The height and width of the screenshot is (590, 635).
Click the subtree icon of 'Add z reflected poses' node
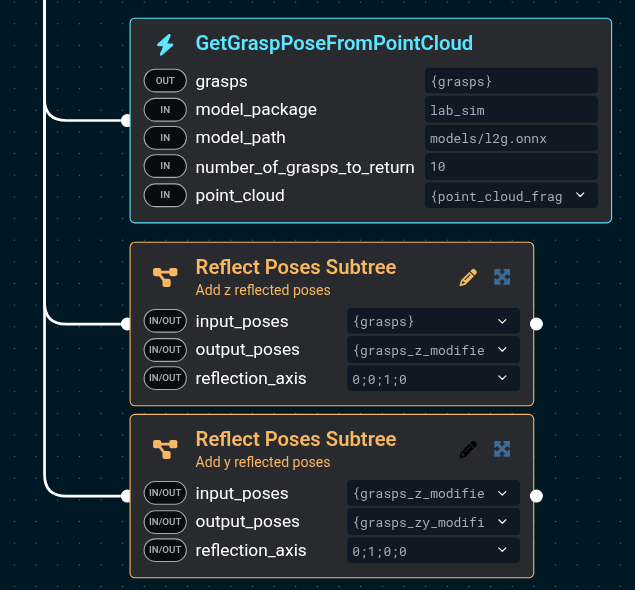[x=165, y=277]
